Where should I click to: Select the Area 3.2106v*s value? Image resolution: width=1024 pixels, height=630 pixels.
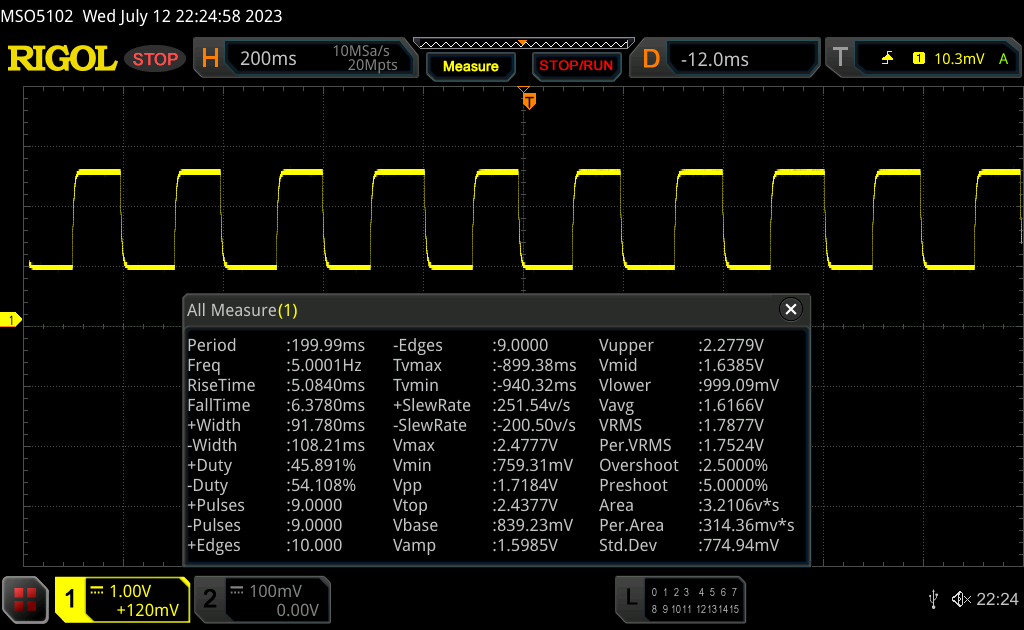(x=739, y=505)
